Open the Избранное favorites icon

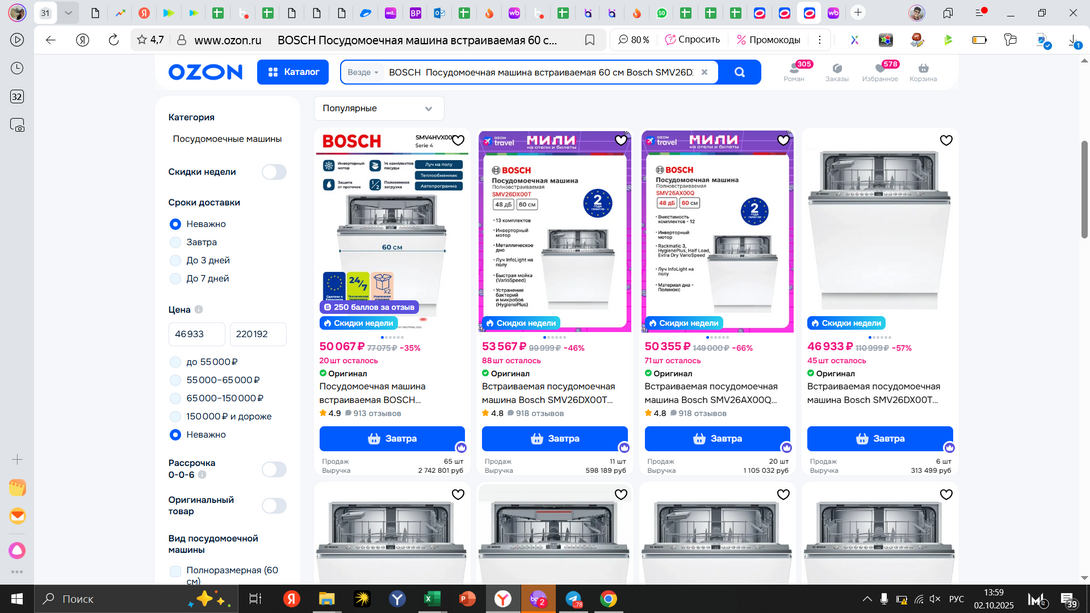(880, 72)
